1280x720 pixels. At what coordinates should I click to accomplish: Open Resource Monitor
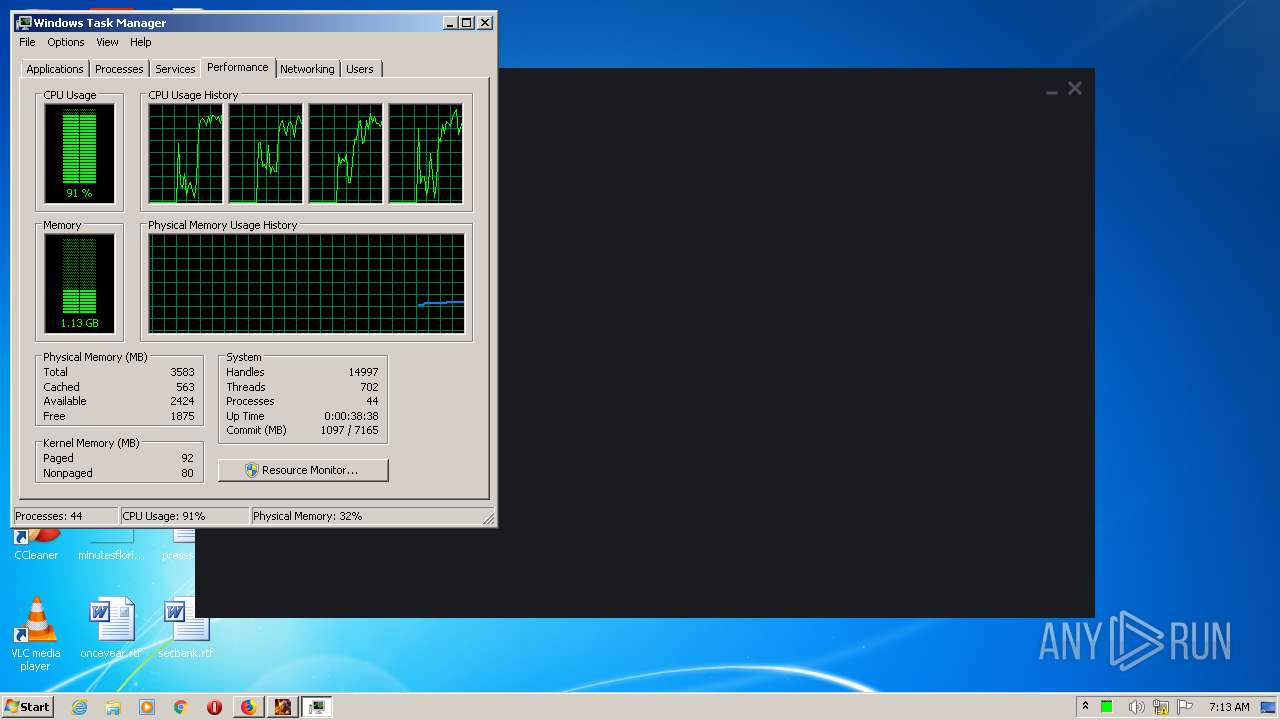click(303, 470)
